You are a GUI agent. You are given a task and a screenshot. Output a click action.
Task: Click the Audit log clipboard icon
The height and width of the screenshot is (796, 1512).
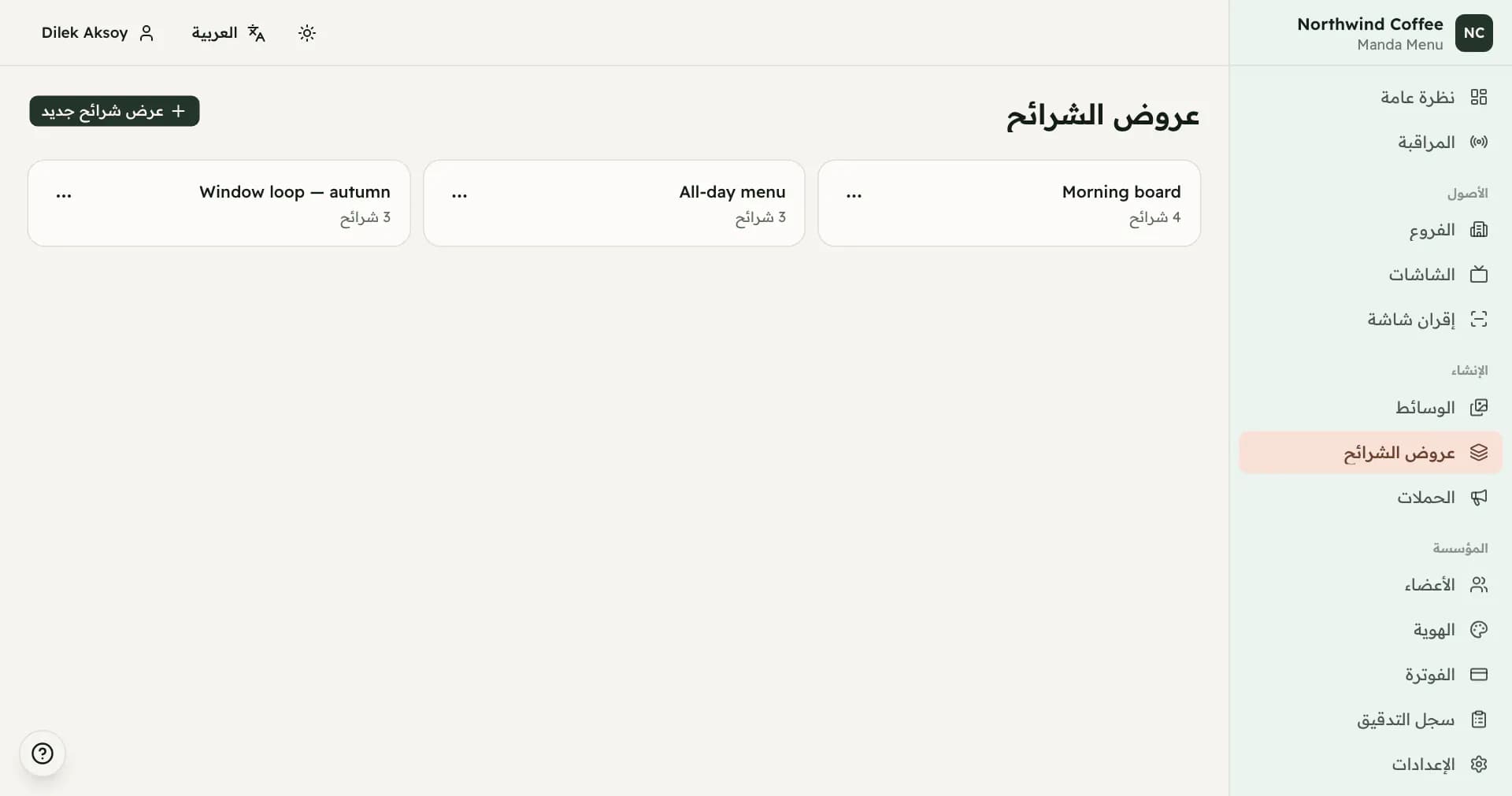(1479, 719)
